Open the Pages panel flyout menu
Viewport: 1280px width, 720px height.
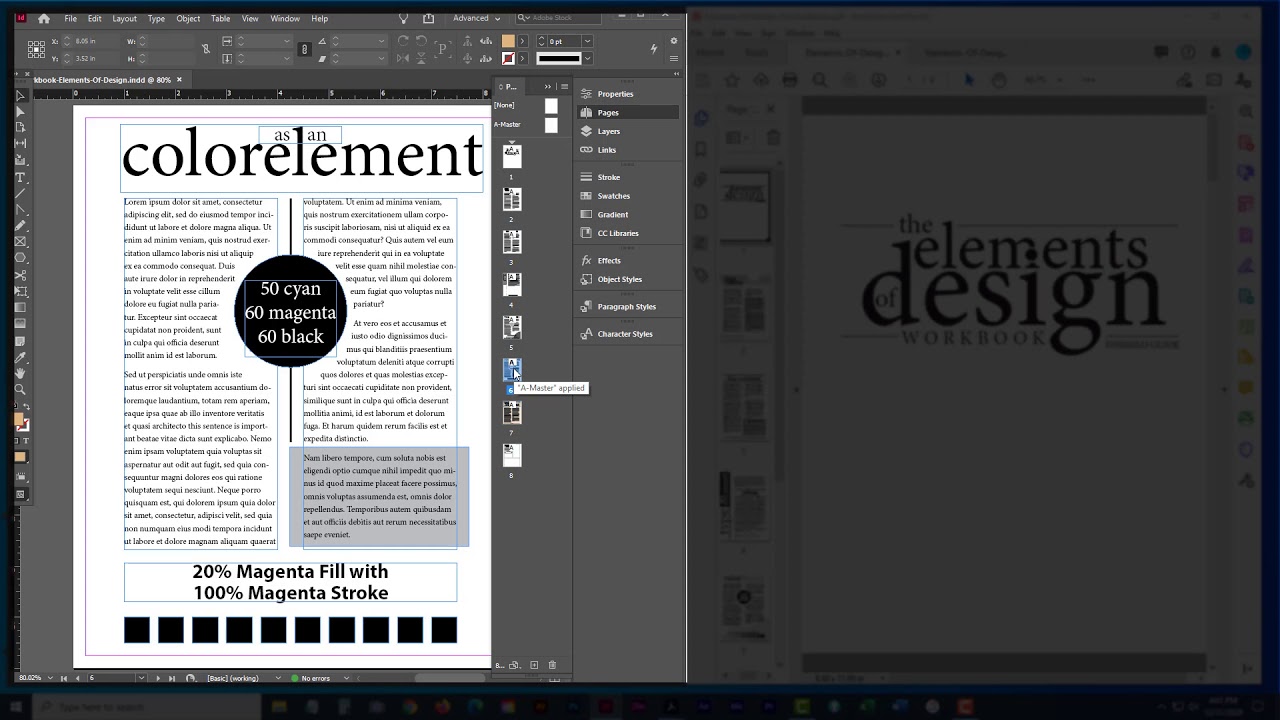(564, 87)
